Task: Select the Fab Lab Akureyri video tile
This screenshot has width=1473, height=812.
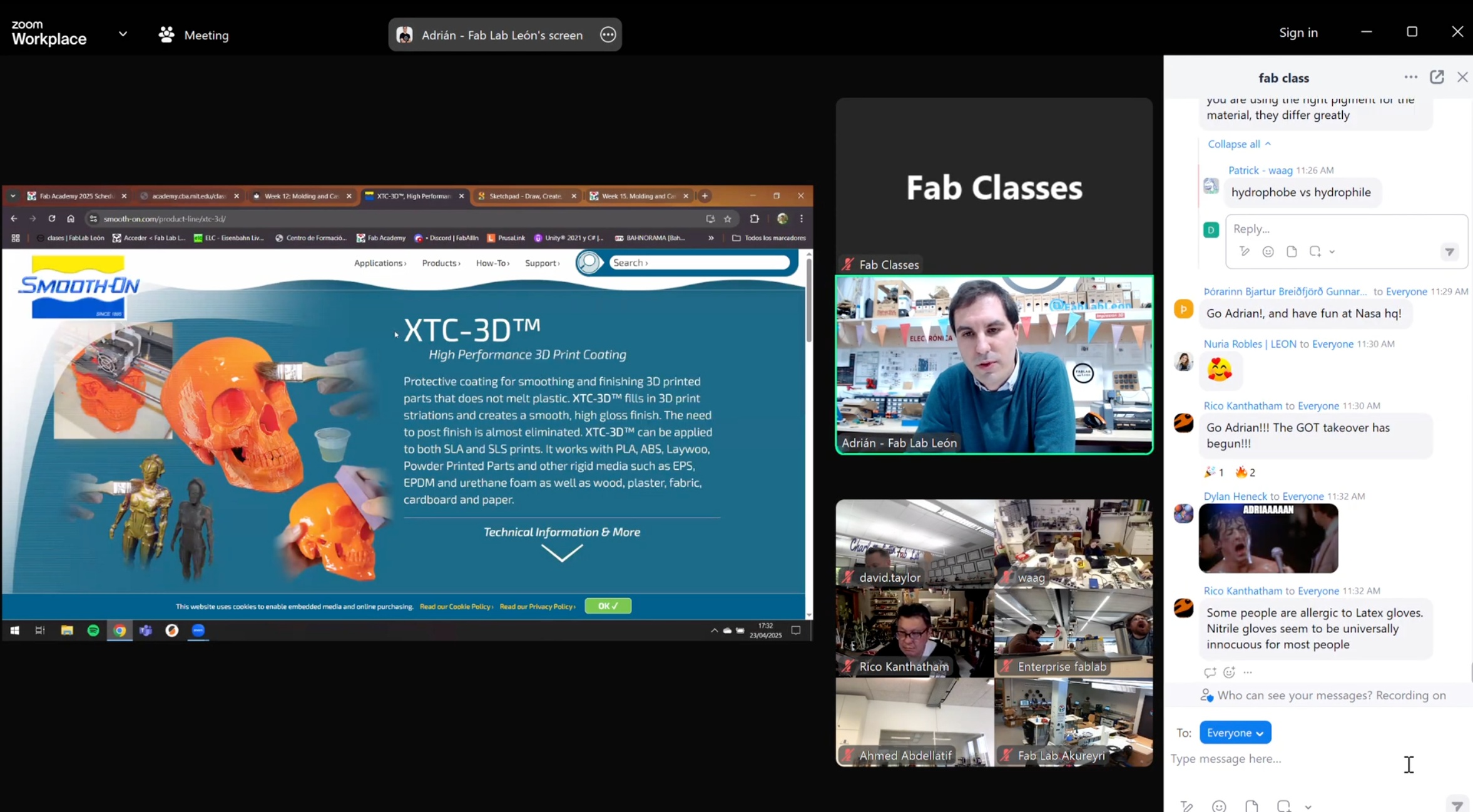Action: coord(1074,722)
